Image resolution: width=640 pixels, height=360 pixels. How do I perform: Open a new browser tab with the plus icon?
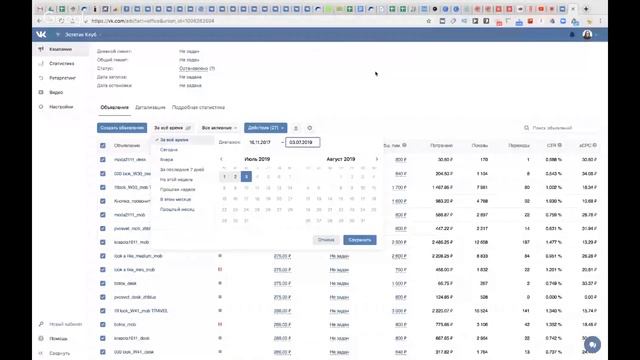click(x=586, y=9)
